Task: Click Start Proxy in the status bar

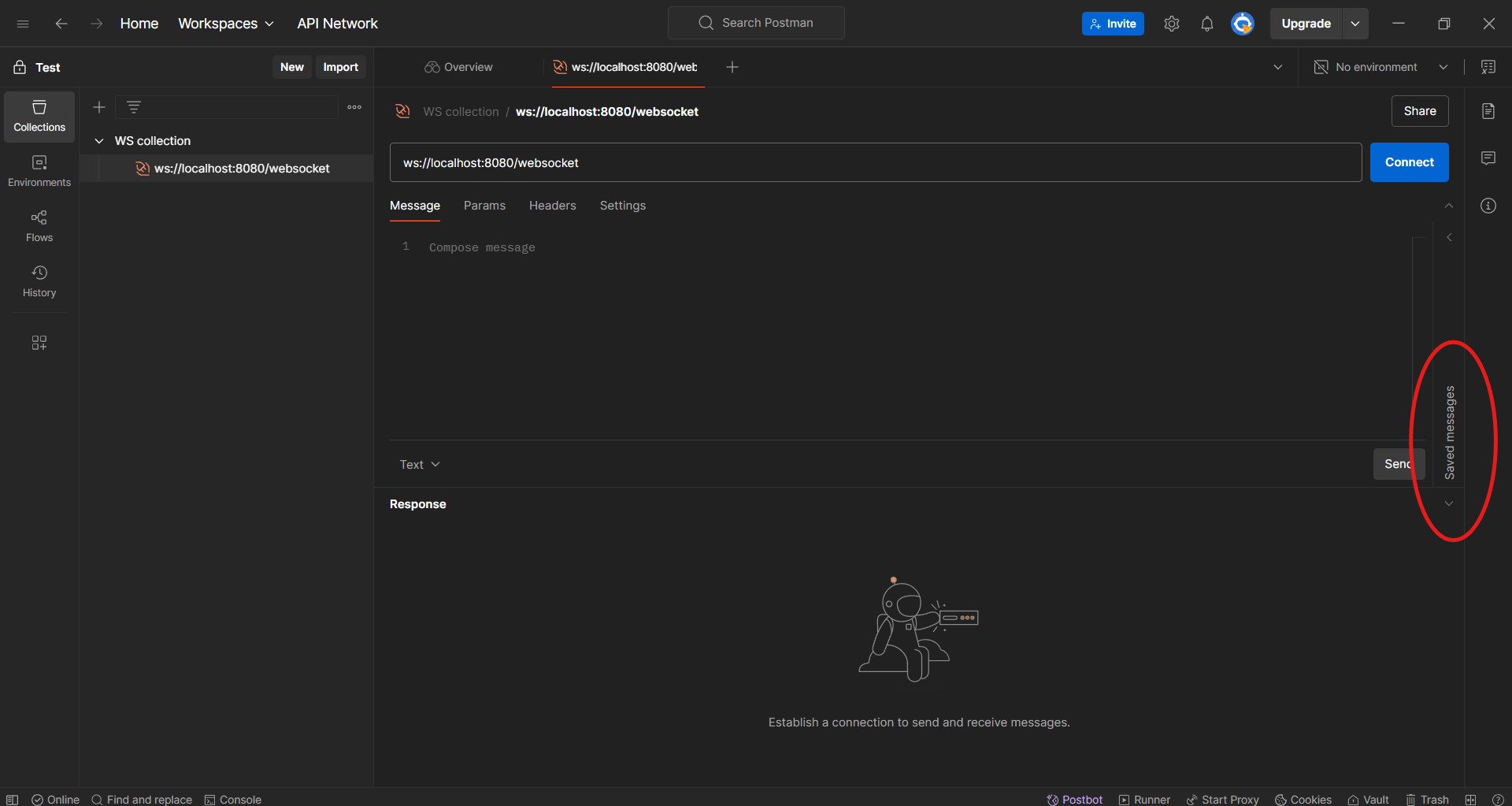Action: [x=1222, y=800]
